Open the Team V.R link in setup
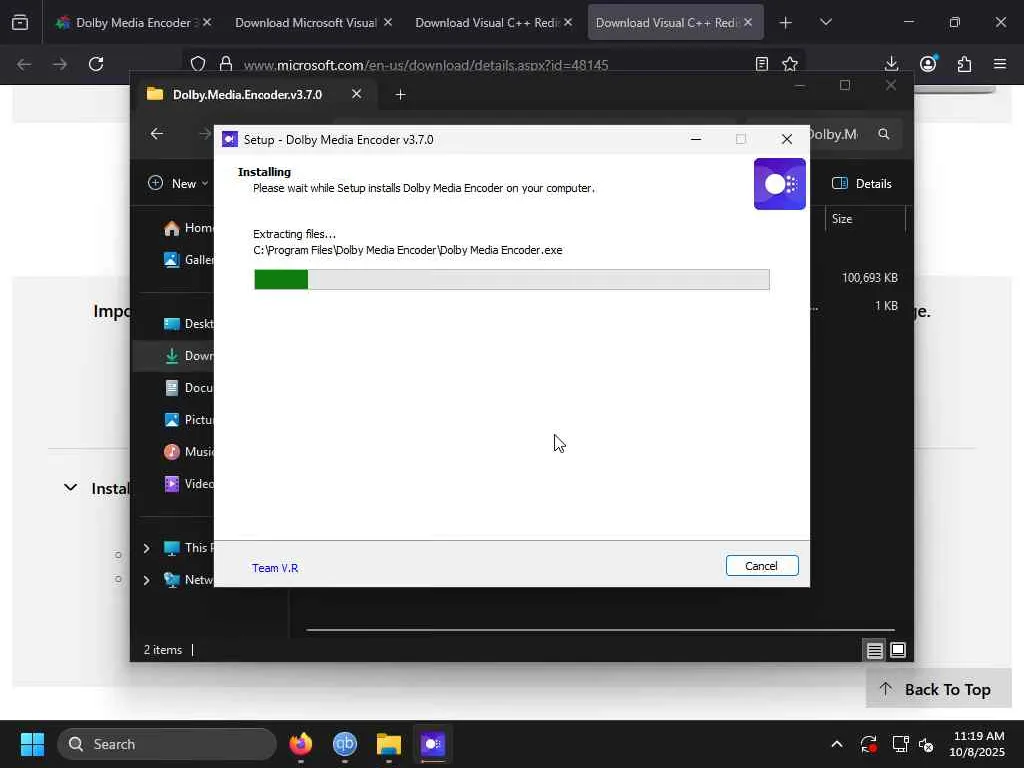This screenshot has height=768, width=1024. tap(275, 568)
